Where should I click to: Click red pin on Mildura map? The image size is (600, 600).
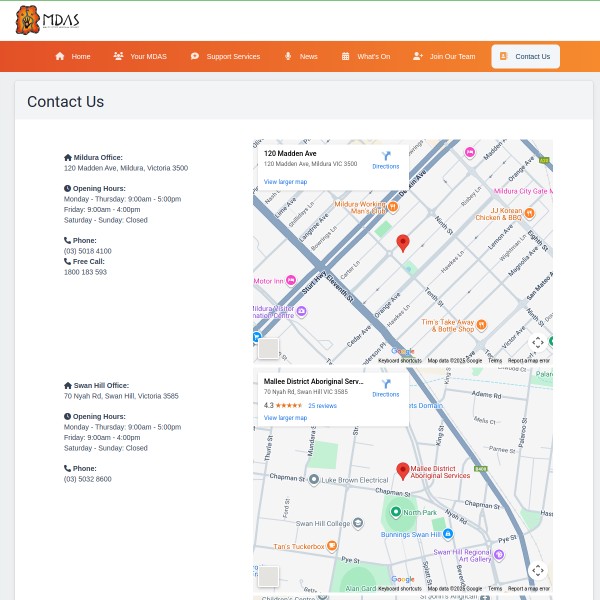[403, 242]
